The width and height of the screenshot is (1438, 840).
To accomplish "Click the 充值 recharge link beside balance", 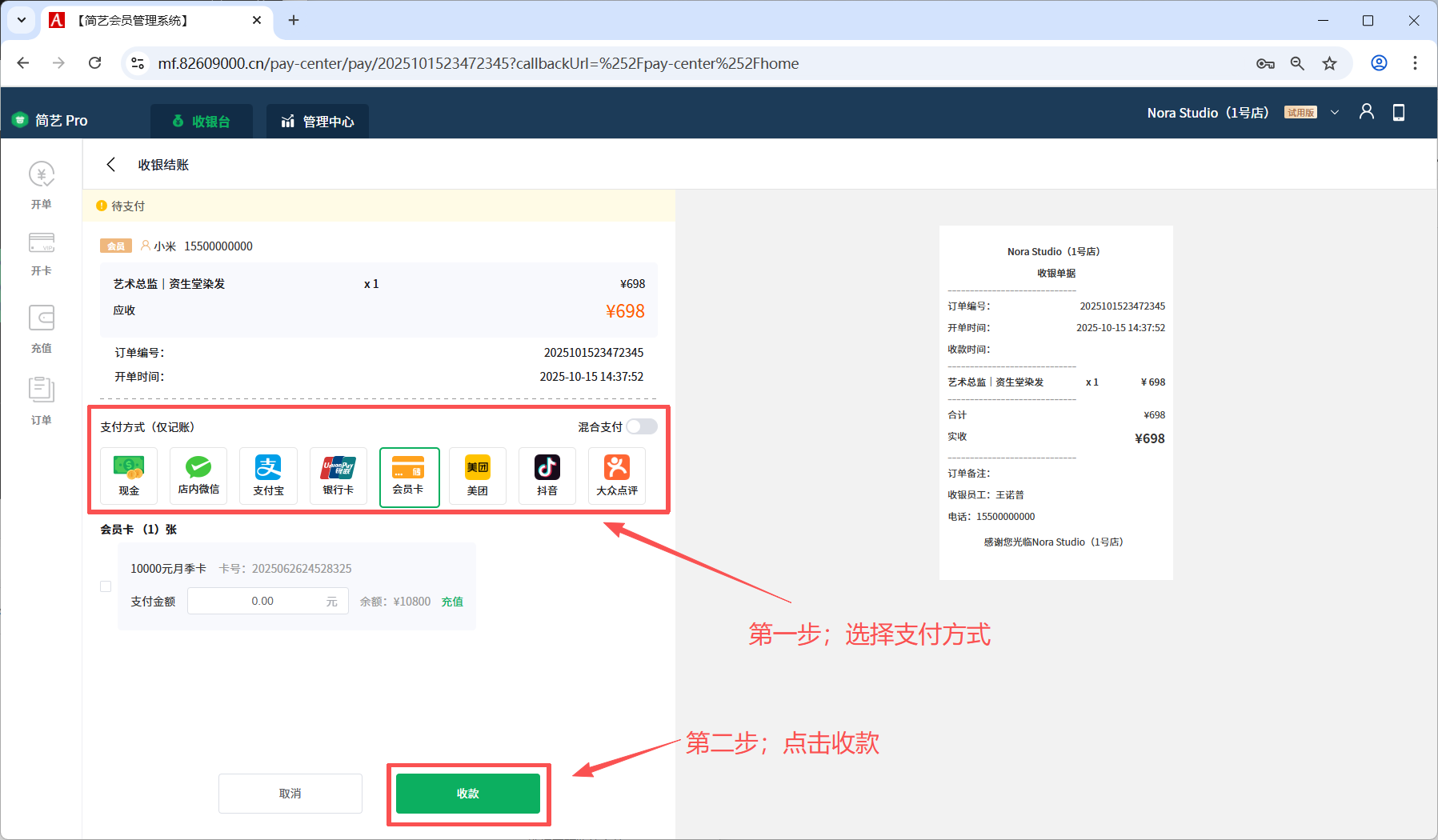I will point(452,602).
